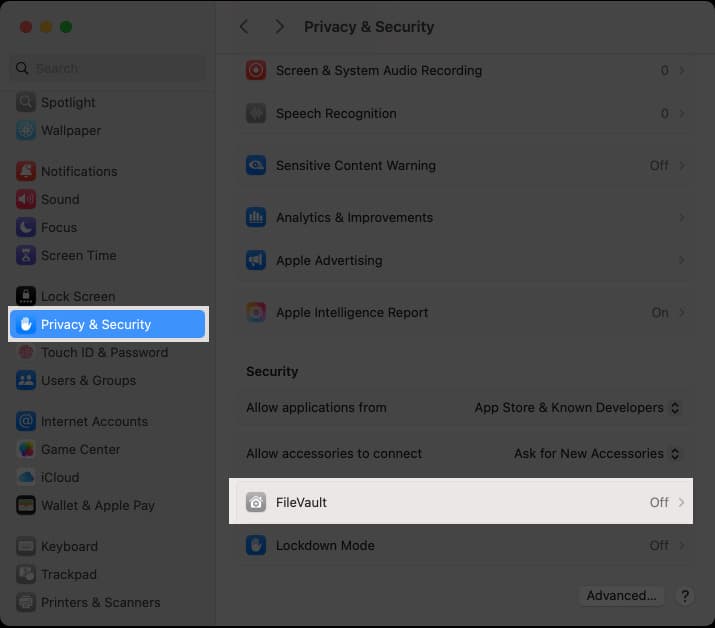This screenshot has width=715, height=628.
Task: Click the Game Center icon
Action: tap(26, 449)
